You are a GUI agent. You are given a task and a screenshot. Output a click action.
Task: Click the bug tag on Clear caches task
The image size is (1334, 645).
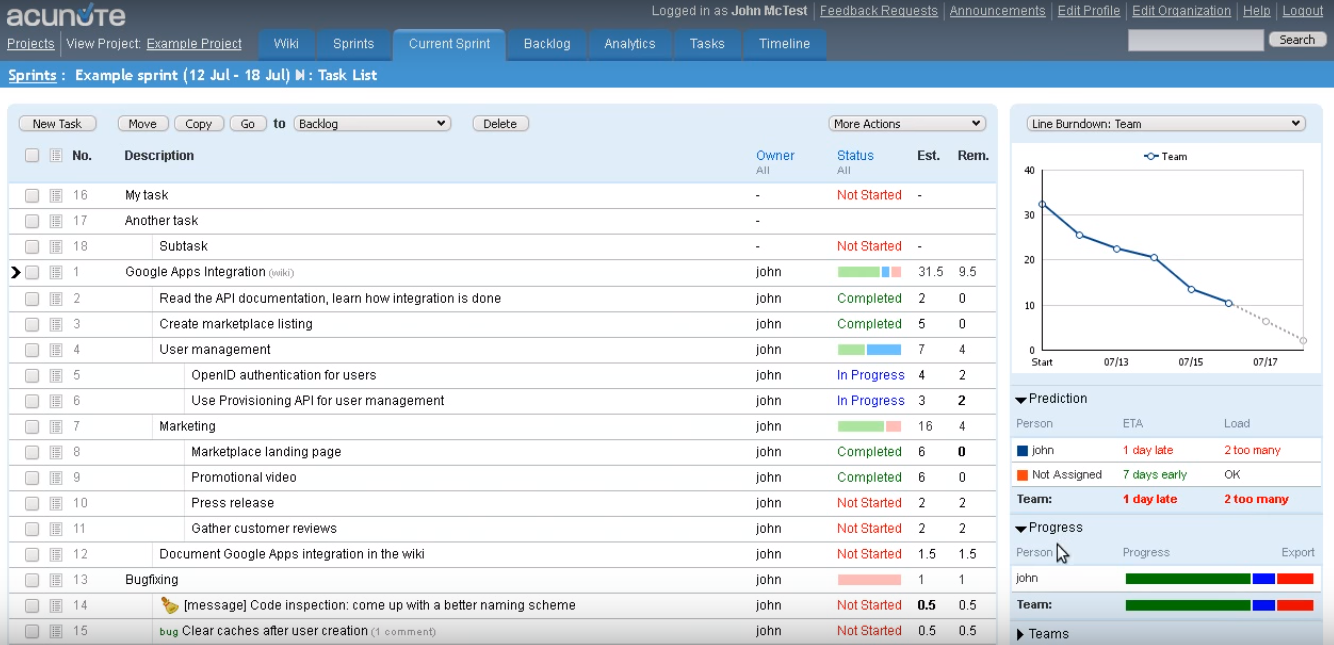[168, 632]
